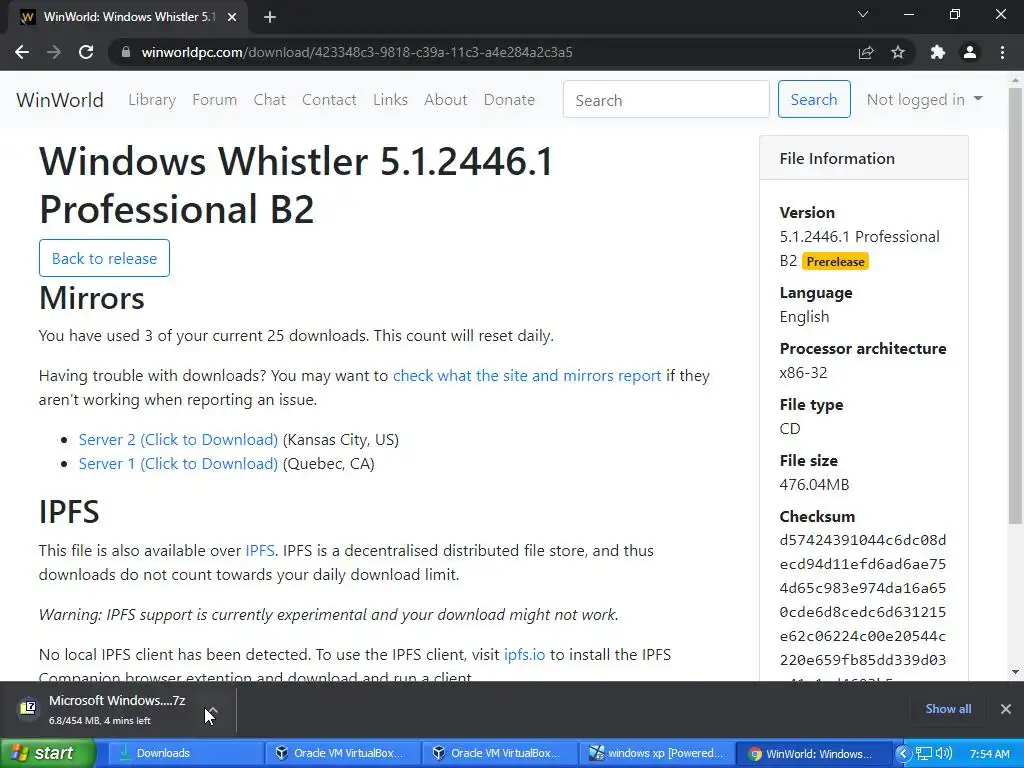The image size is (1024, 768).
Task: Open the Contact menu item
Action: 329,100
